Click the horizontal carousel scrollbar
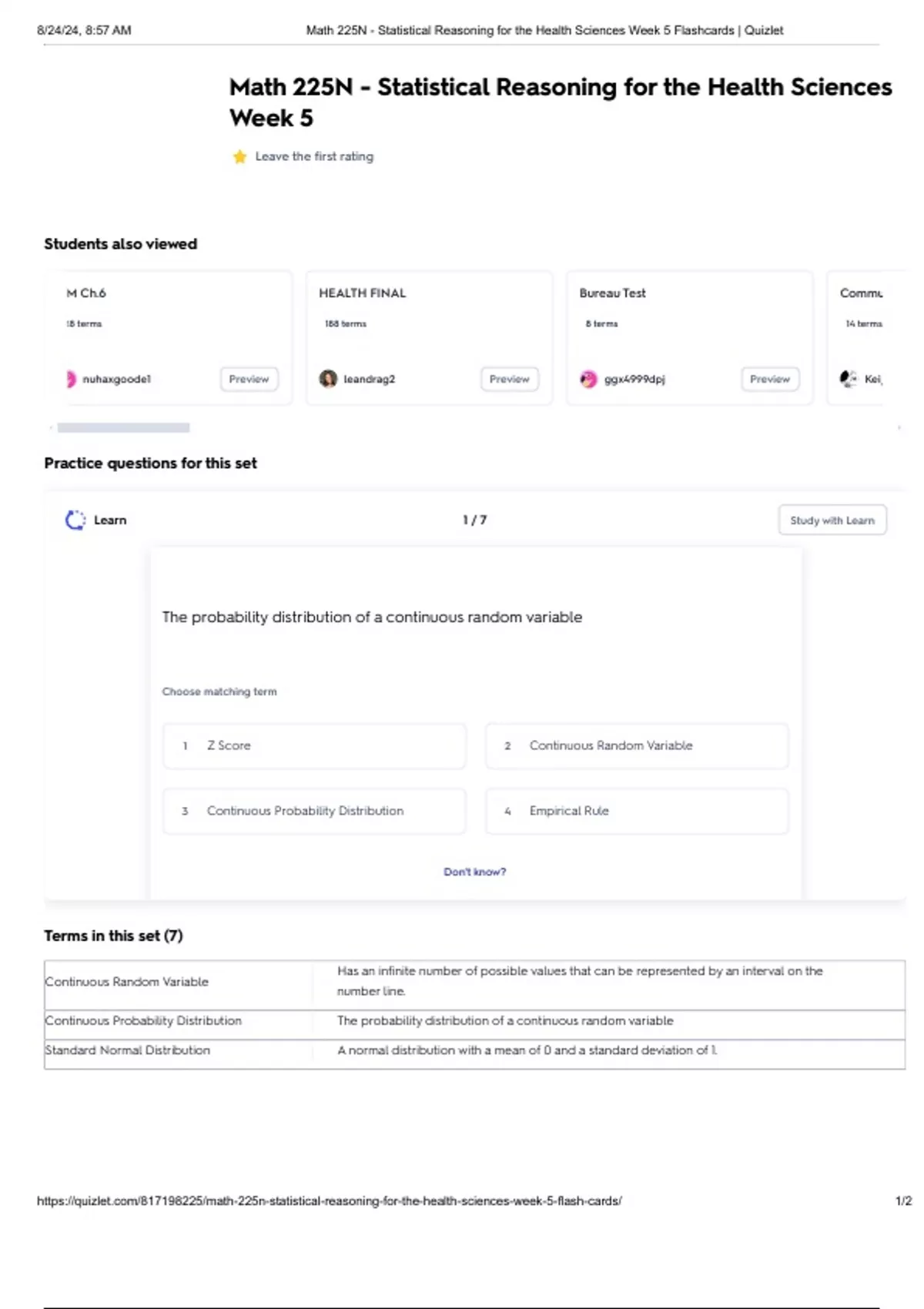 [123, 427]
